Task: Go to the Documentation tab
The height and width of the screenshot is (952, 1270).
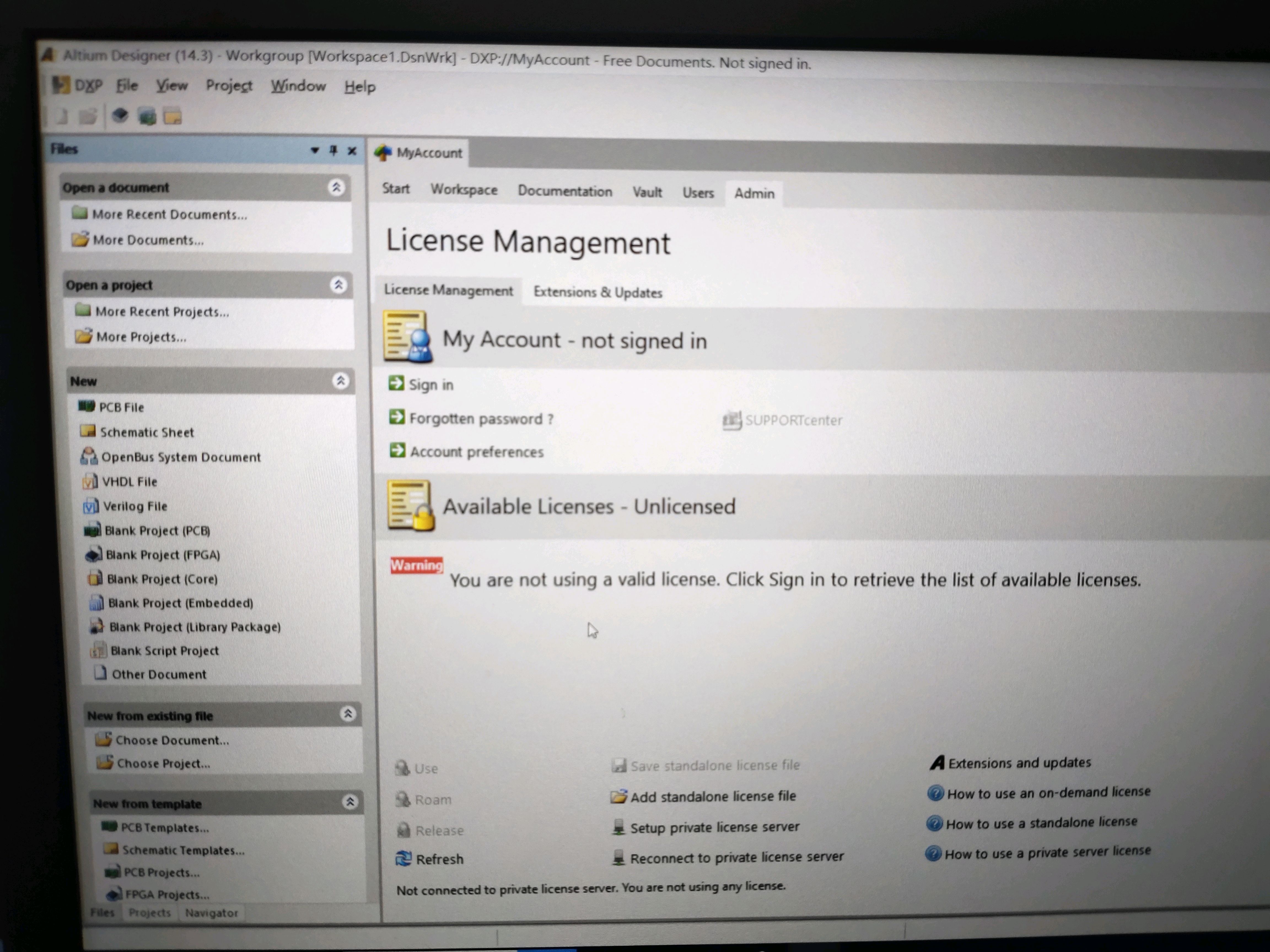Action: pos(565,191)
